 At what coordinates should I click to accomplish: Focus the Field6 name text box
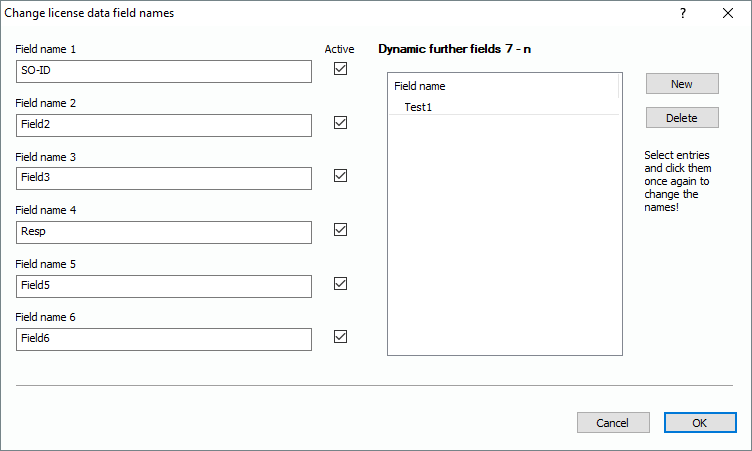[164, 340]
